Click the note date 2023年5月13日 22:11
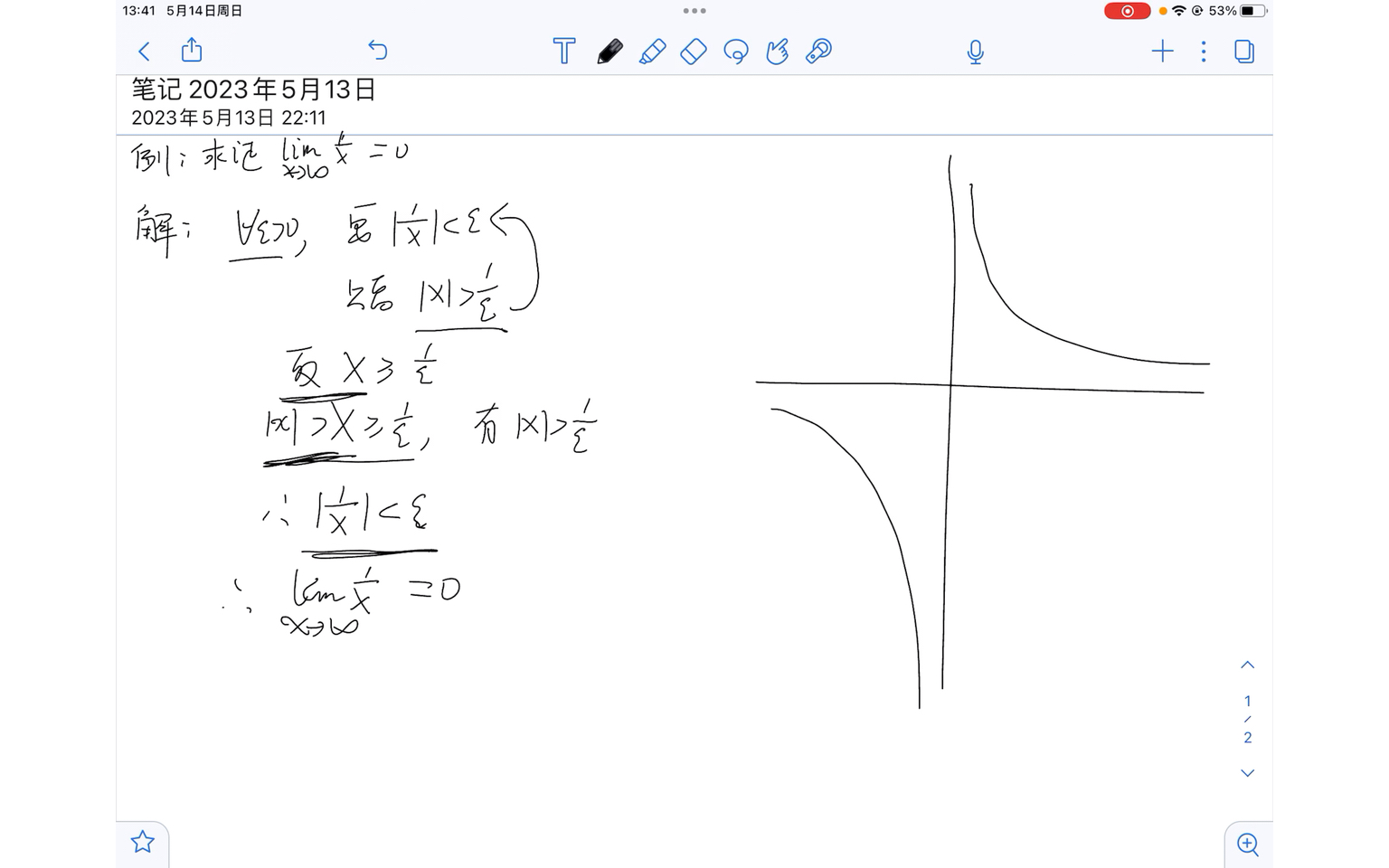Viewport: 1389px width, 868px height. (x=229, y=118)
